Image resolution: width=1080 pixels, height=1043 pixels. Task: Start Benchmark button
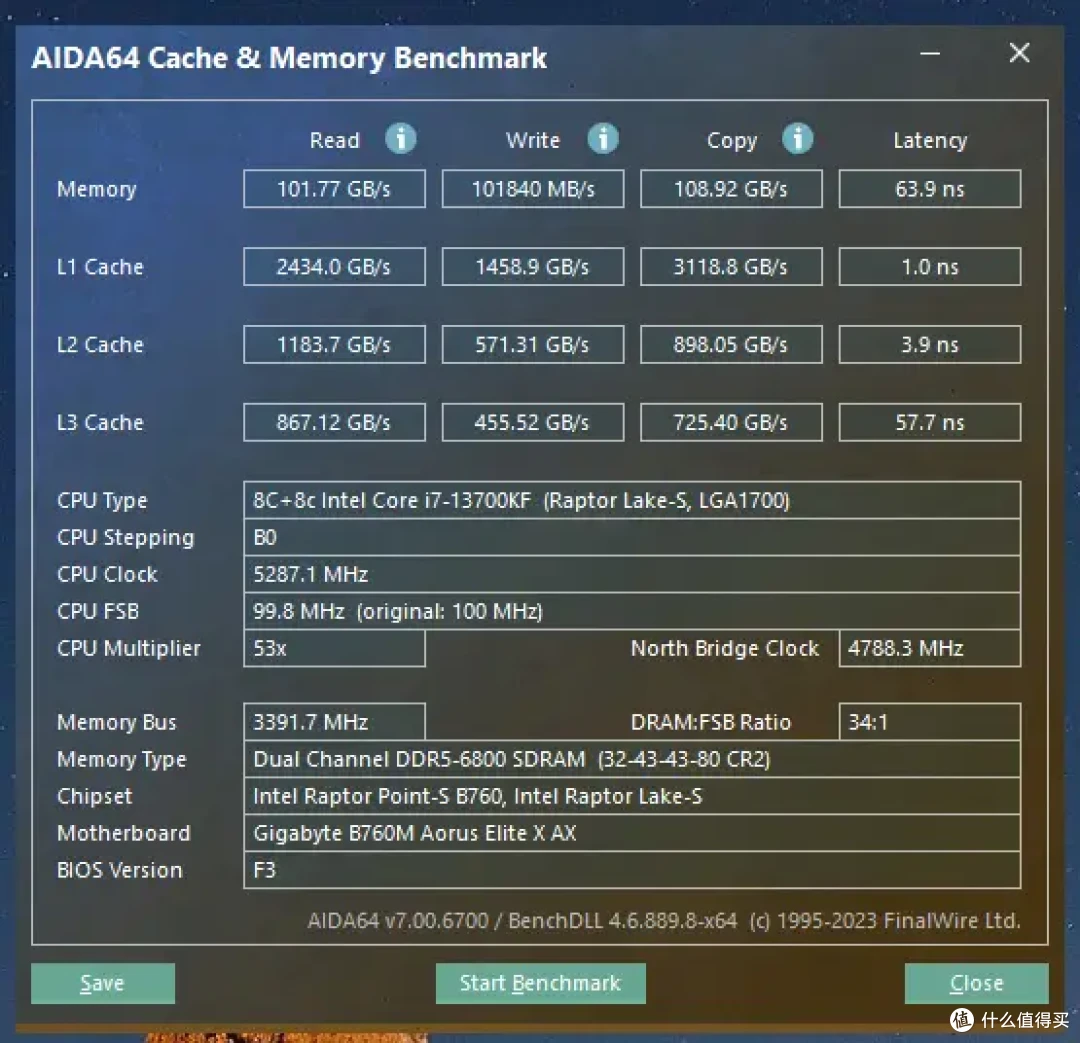[x=541, y=983]
